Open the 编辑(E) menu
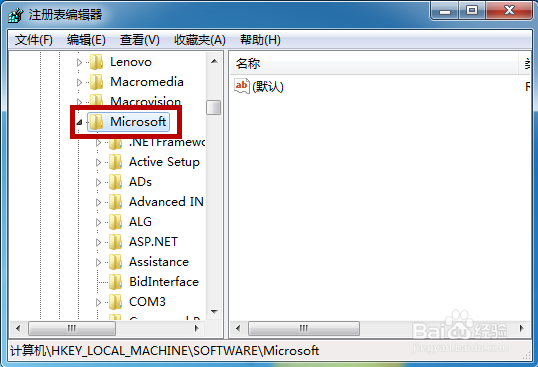This screenshot has width=538, height=367. pyautogui.click(x=86, y=40)
